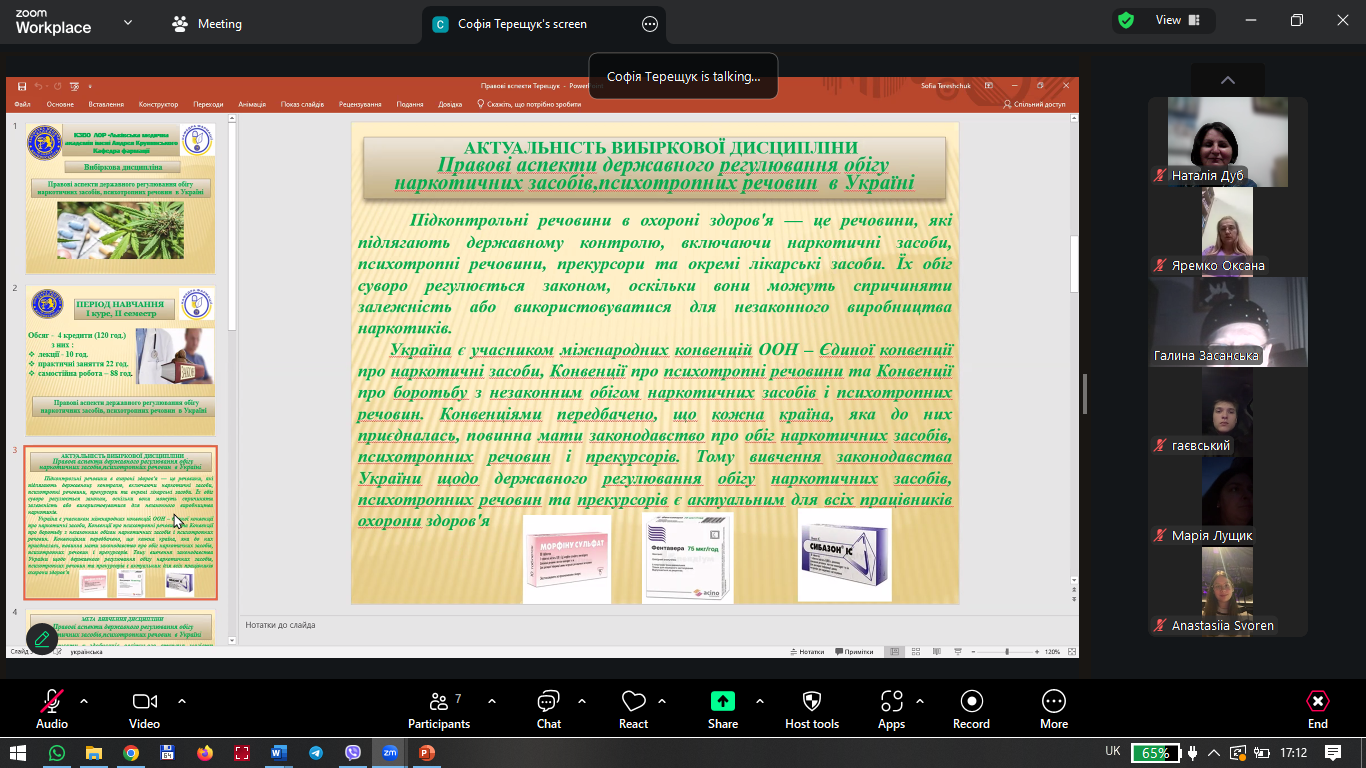Viewport: 1366px width, 768px height.
Task: Open the Apps panel
Action: click(x=891, y=709)
